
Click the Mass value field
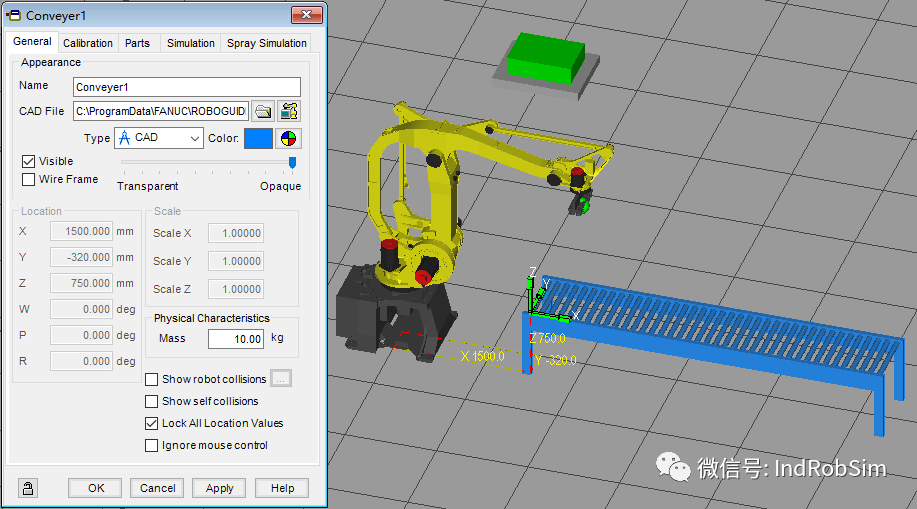[236, 339]
